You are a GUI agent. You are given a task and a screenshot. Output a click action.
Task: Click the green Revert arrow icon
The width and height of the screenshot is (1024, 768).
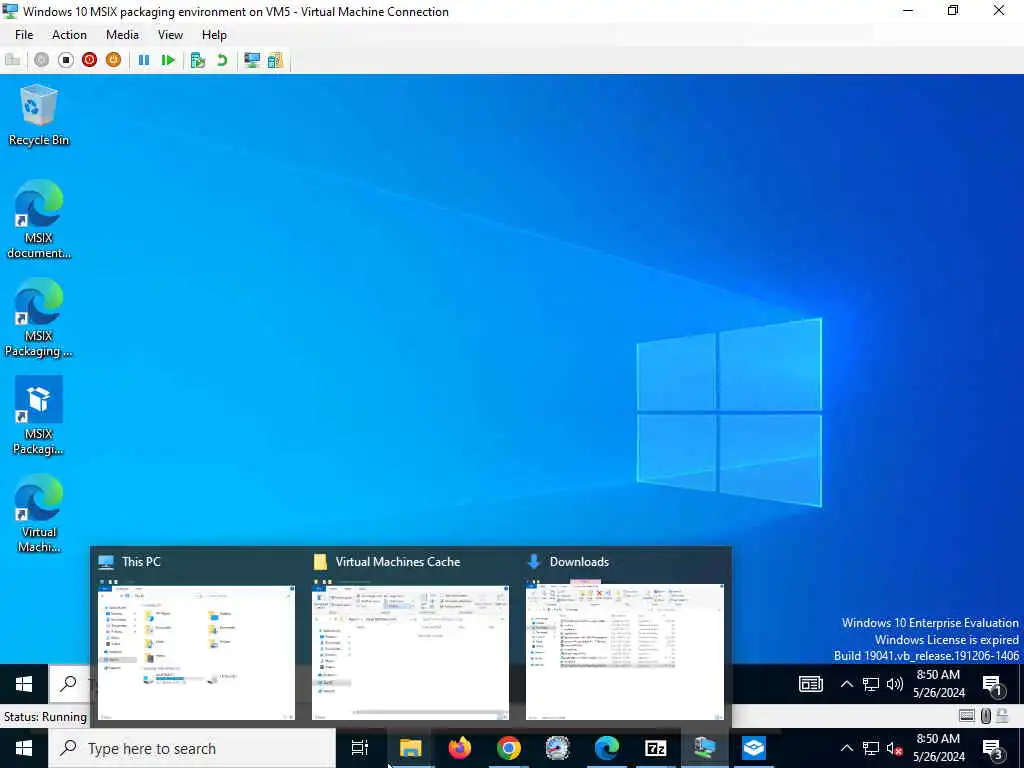pos(222,60)
